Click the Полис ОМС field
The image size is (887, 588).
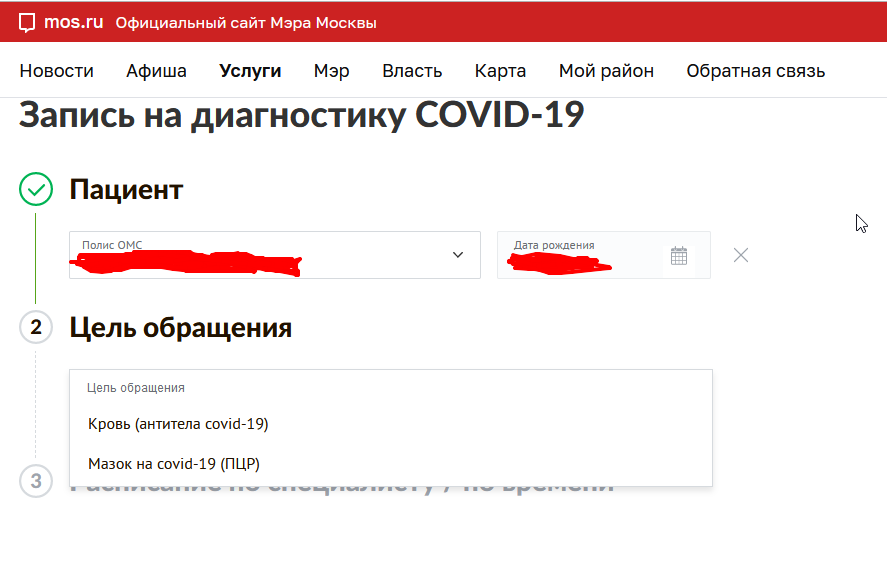tap(275, 255)
